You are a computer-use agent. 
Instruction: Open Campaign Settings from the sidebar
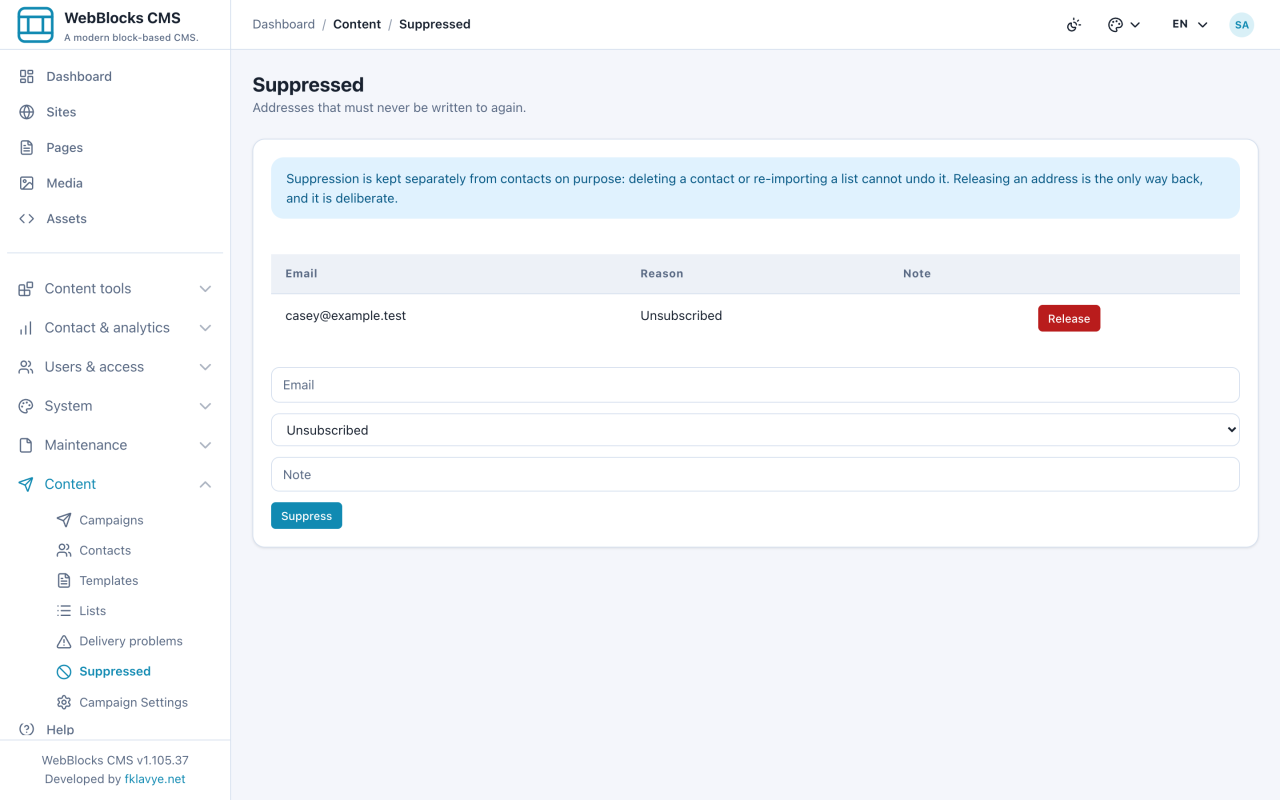[133, 702]
